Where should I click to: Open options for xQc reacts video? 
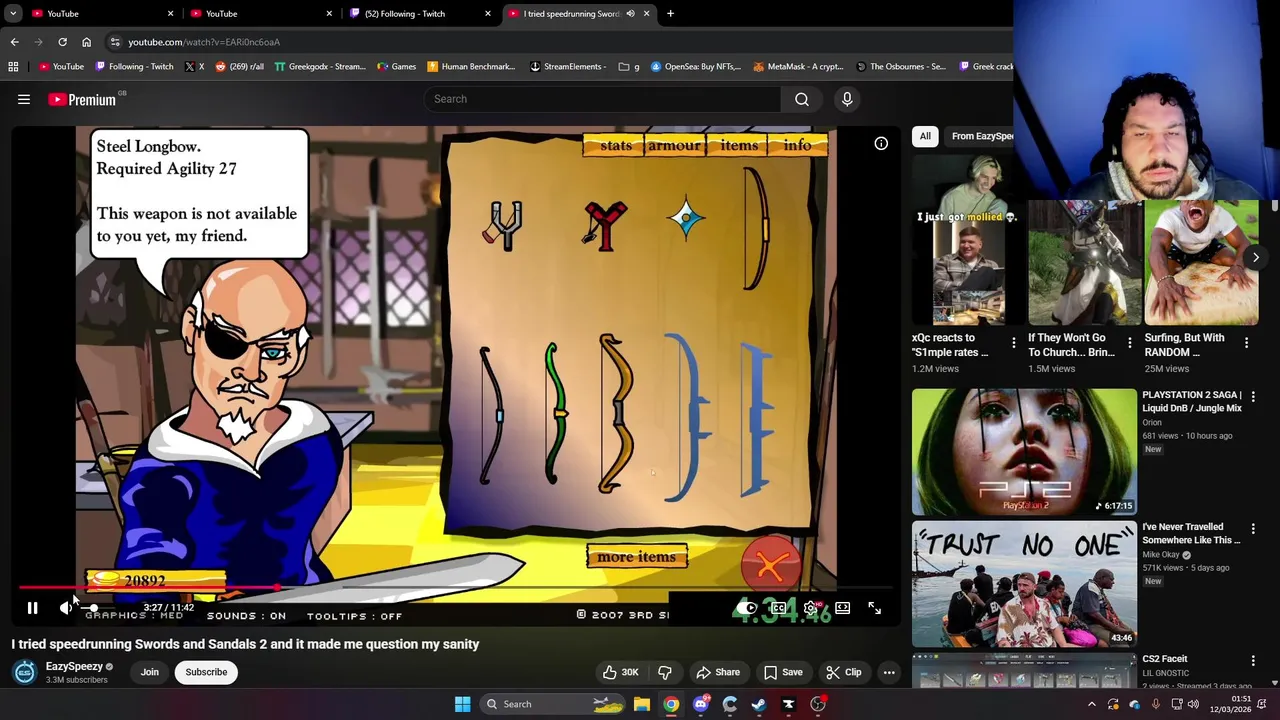pyautogui.click(x=1013, y=344)
